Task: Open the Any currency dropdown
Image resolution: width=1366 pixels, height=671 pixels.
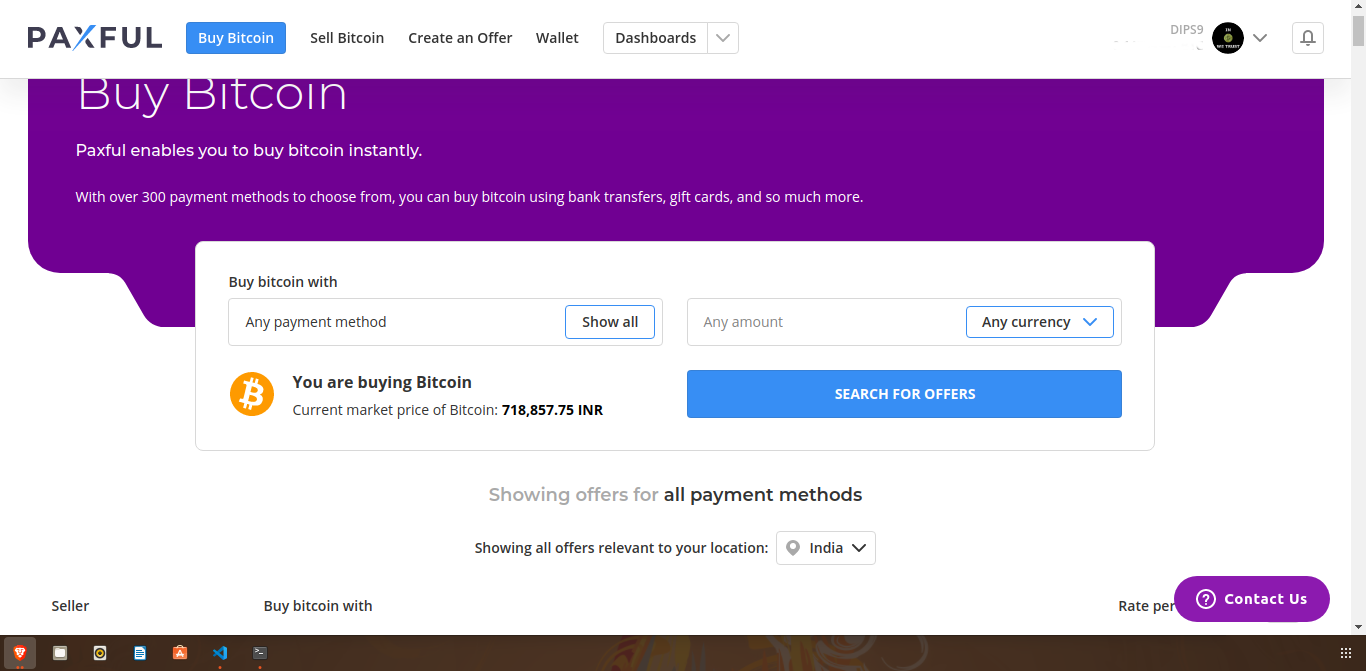Action: point(1040,322)
